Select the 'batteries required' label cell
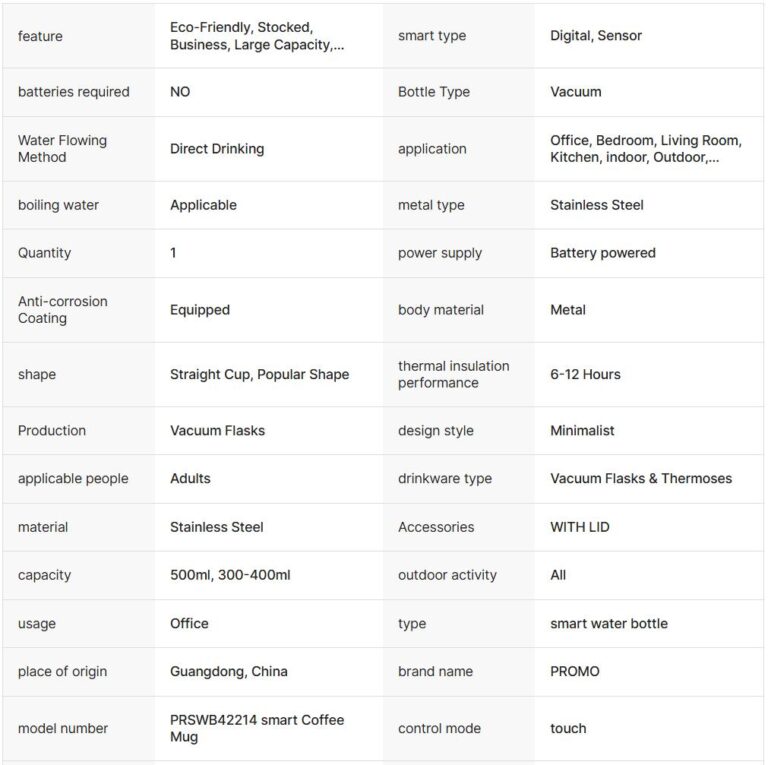This screenshot has width=768, height=765. coord(74,92)
